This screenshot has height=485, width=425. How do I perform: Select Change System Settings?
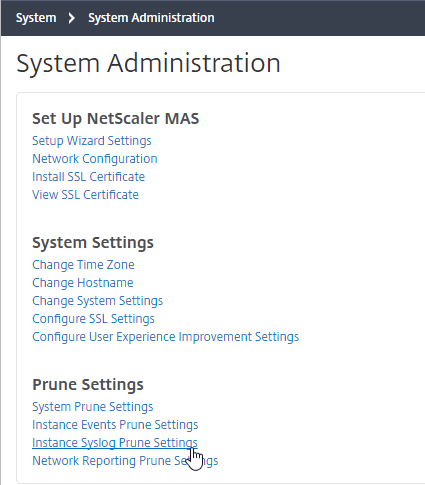click(97, 301)
